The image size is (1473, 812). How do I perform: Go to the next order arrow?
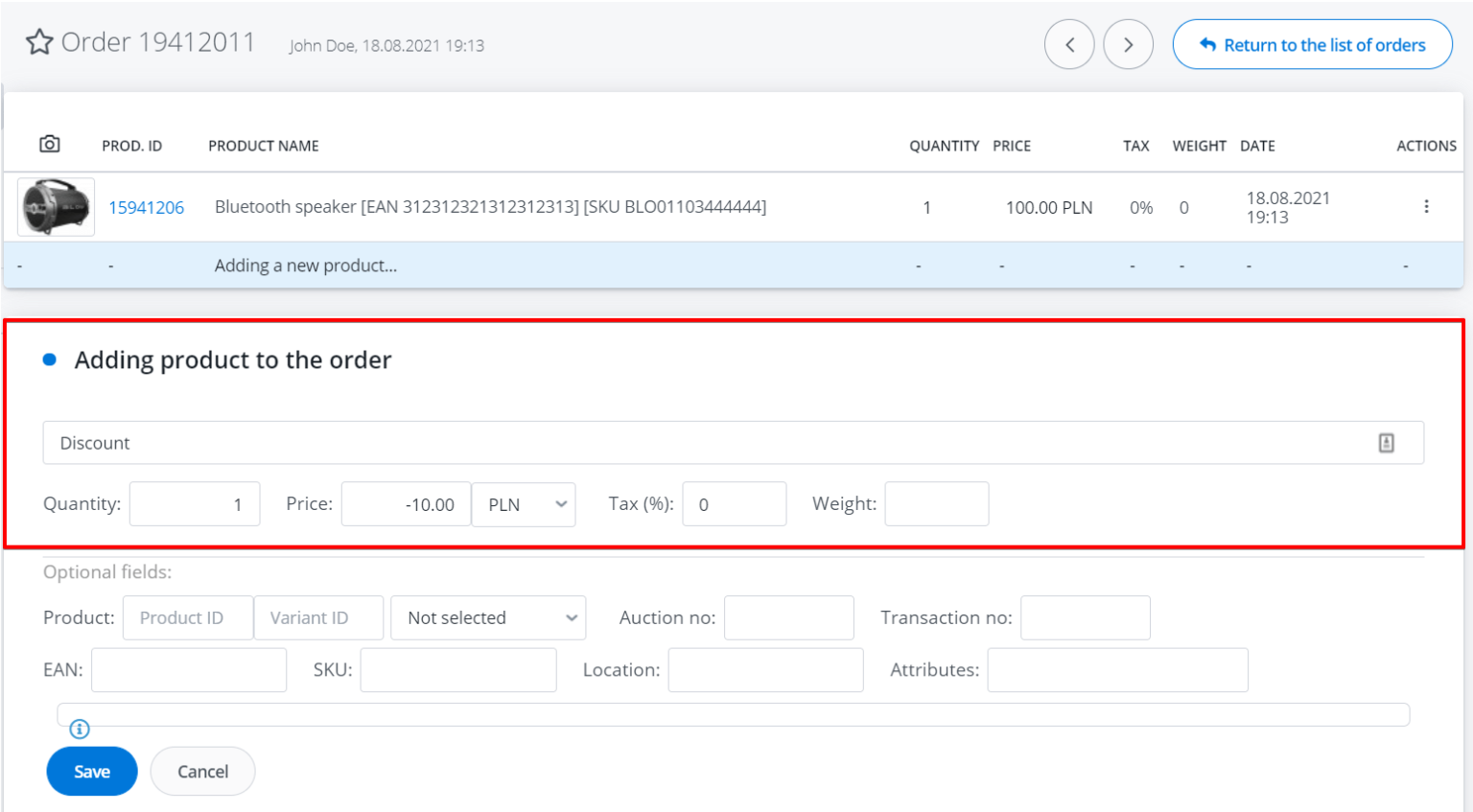[x=1128, y=44]
